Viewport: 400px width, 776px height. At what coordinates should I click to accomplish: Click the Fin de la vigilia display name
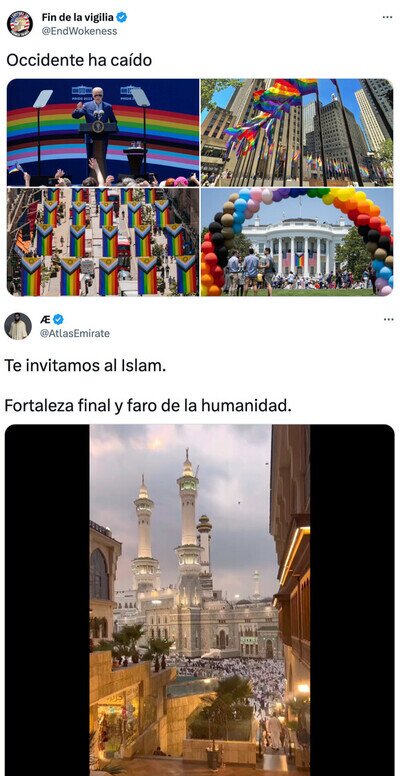click(x=77, y=17)
